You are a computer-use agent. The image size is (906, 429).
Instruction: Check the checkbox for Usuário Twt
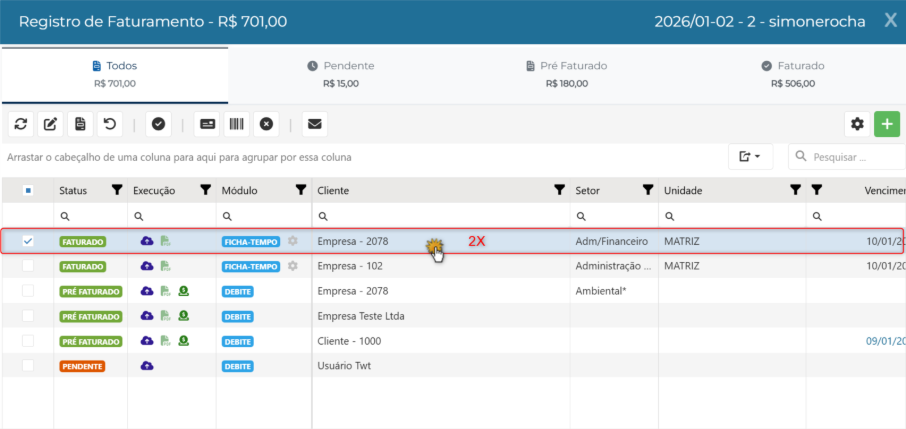point(27,366)
